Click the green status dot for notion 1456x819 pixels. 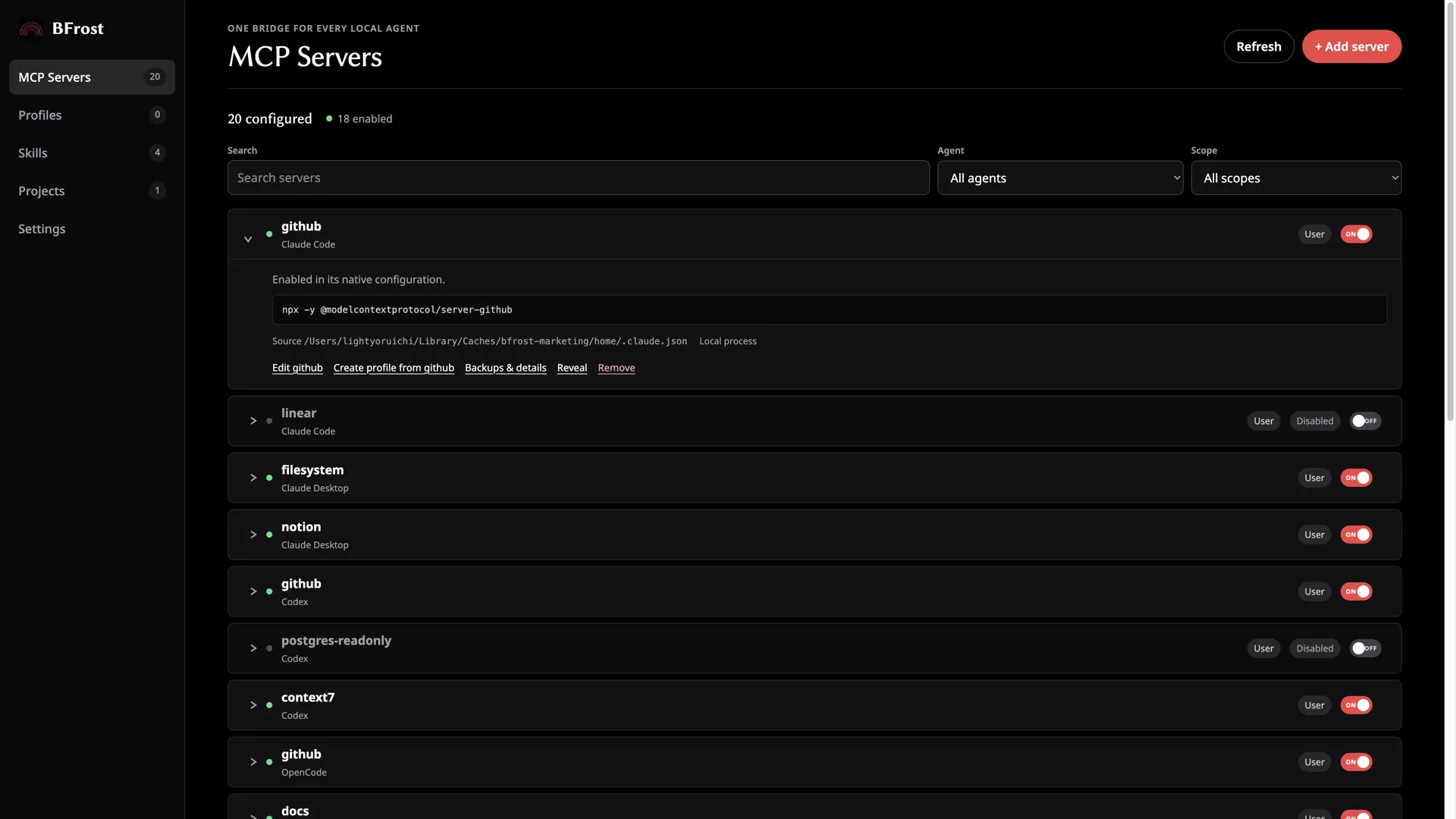pos(269,535)
